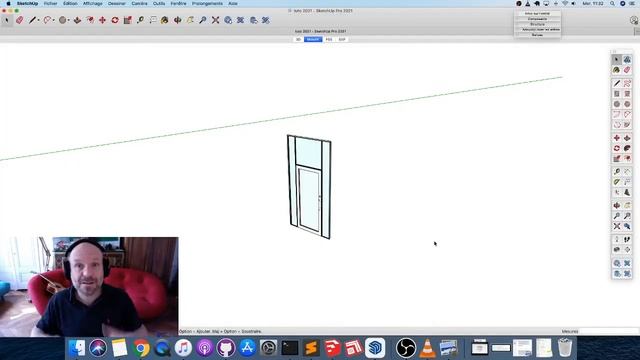Select the highlighted blue scene tab

coord(313,40)
